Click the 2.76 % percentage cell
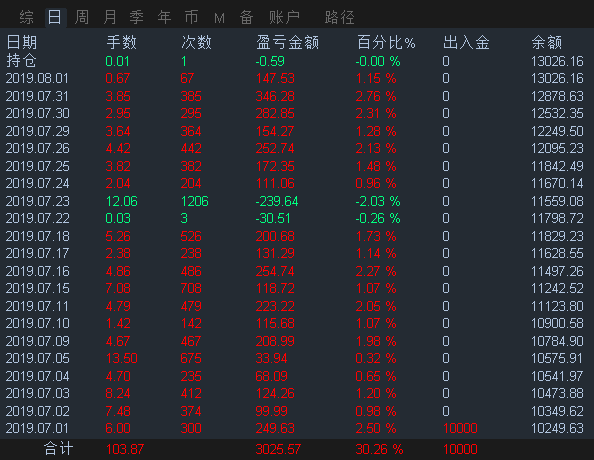The height and width of the screenshot is (460, 594). click(x=376, y=96)
